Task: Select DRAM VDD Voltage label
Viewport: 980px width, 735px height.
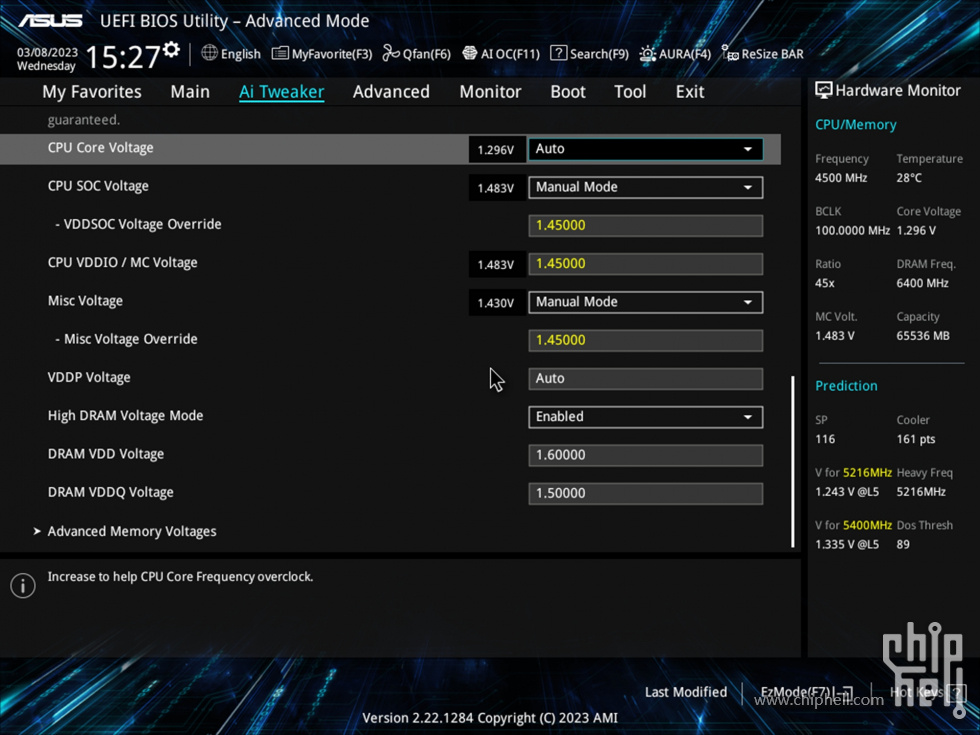Action: [106, 454]
